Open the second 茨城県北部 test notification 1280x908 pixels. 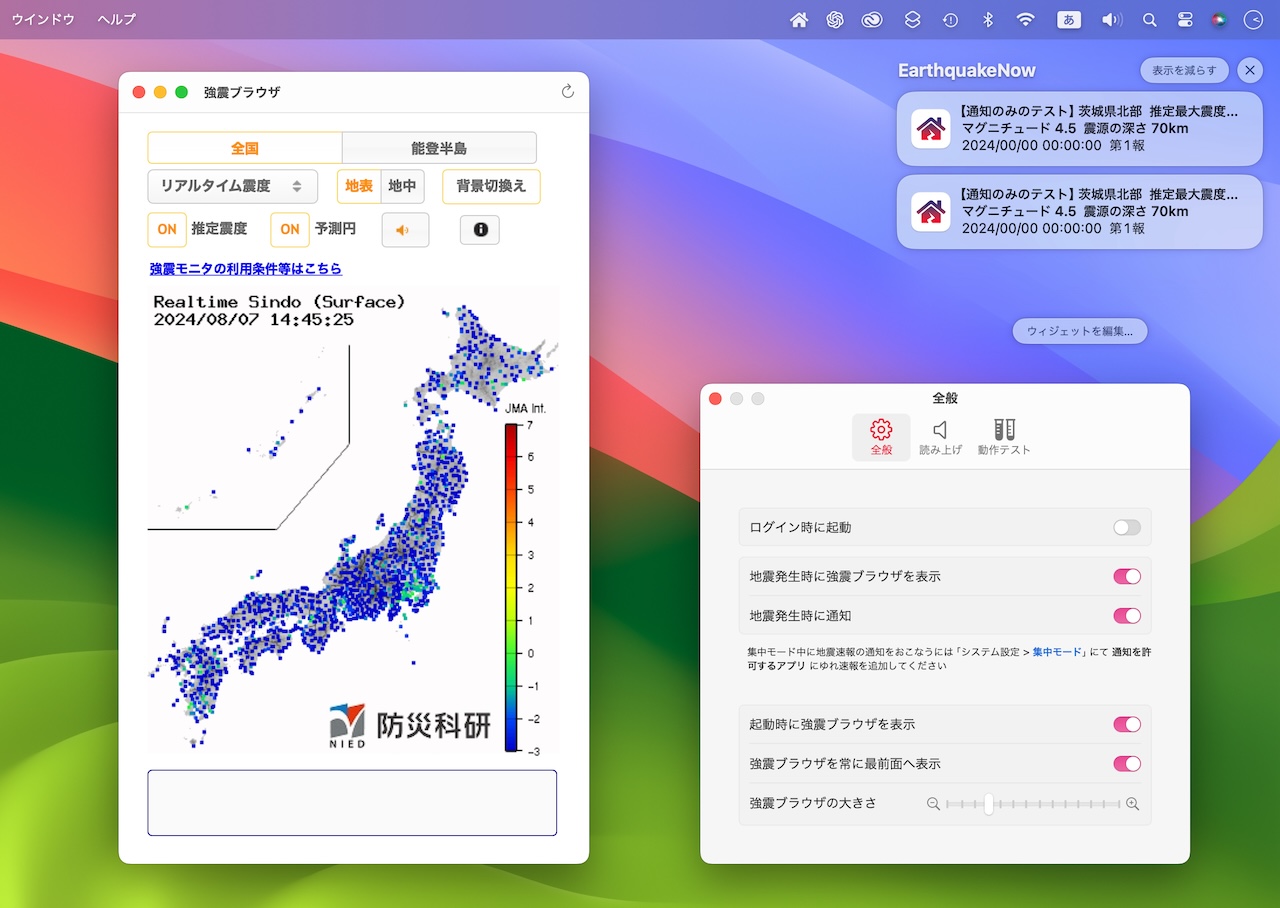1080,212
